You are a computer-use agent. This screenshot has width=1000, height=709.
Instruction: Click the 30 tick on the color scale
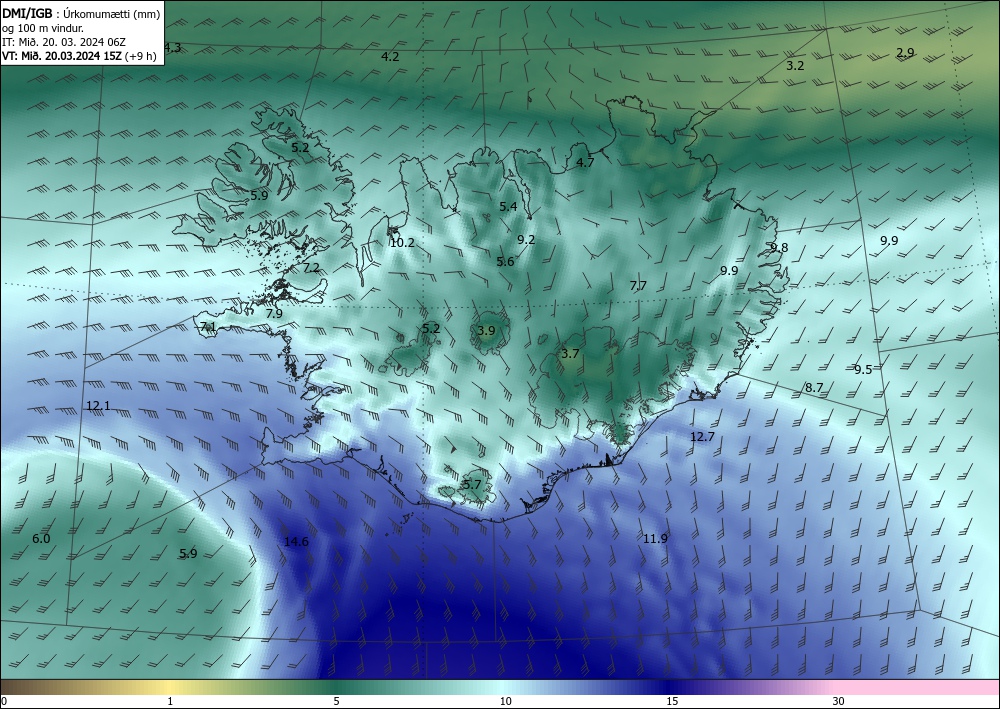pos(839,701)
